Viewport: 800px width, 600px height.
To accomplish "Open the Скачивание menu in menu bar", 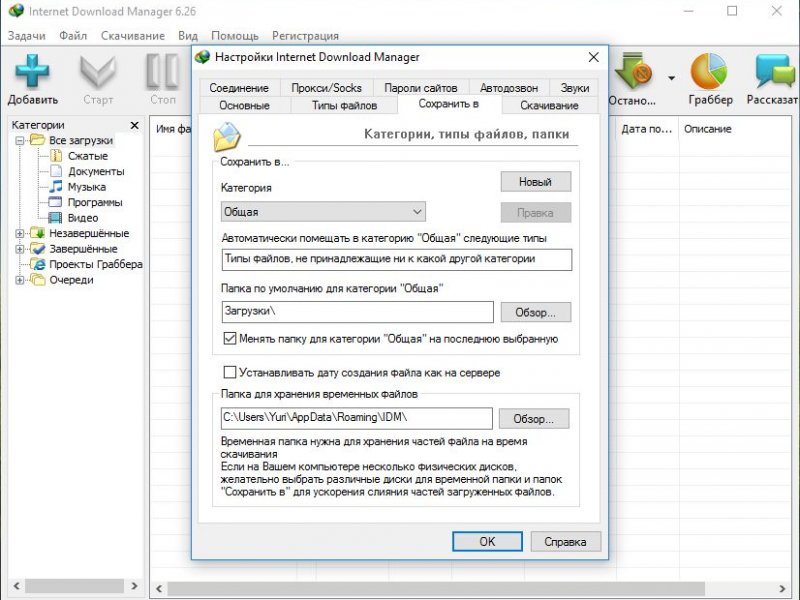I will tap(133, 36).
